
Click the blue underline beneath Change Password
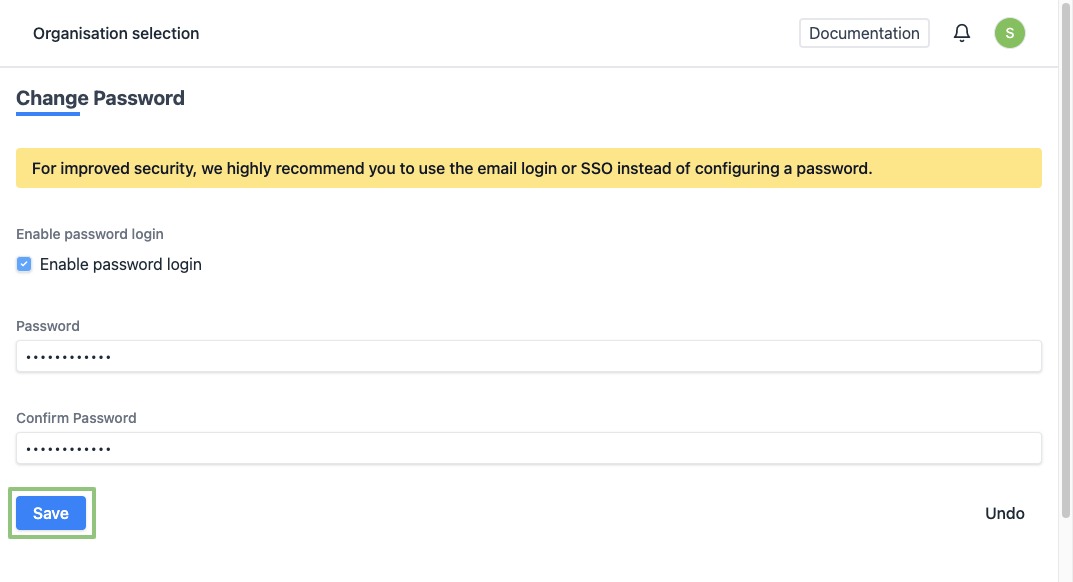[48, 114]
